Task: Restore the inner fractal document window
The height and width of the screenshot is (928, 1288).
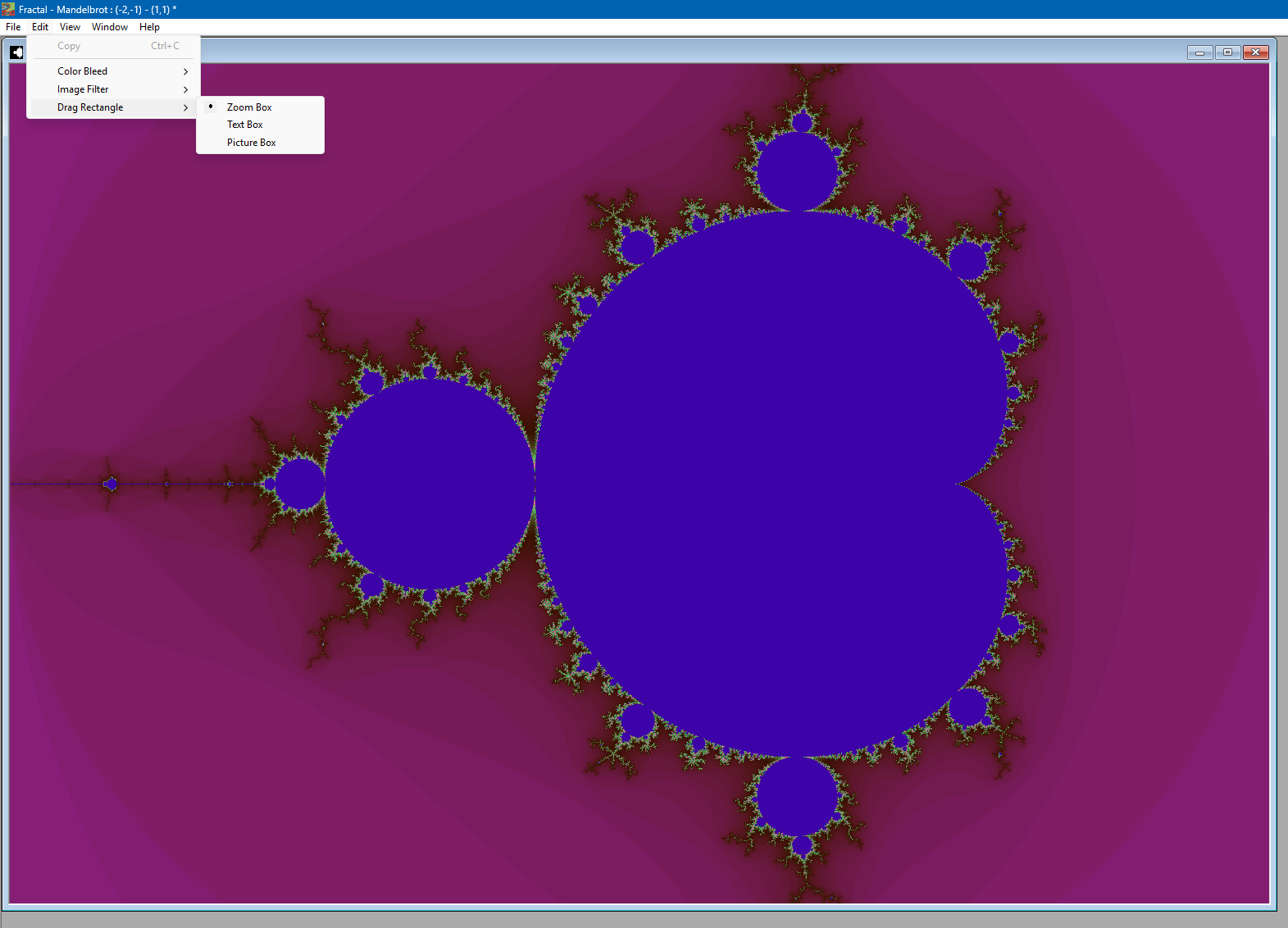Action: click(1227, 52)
